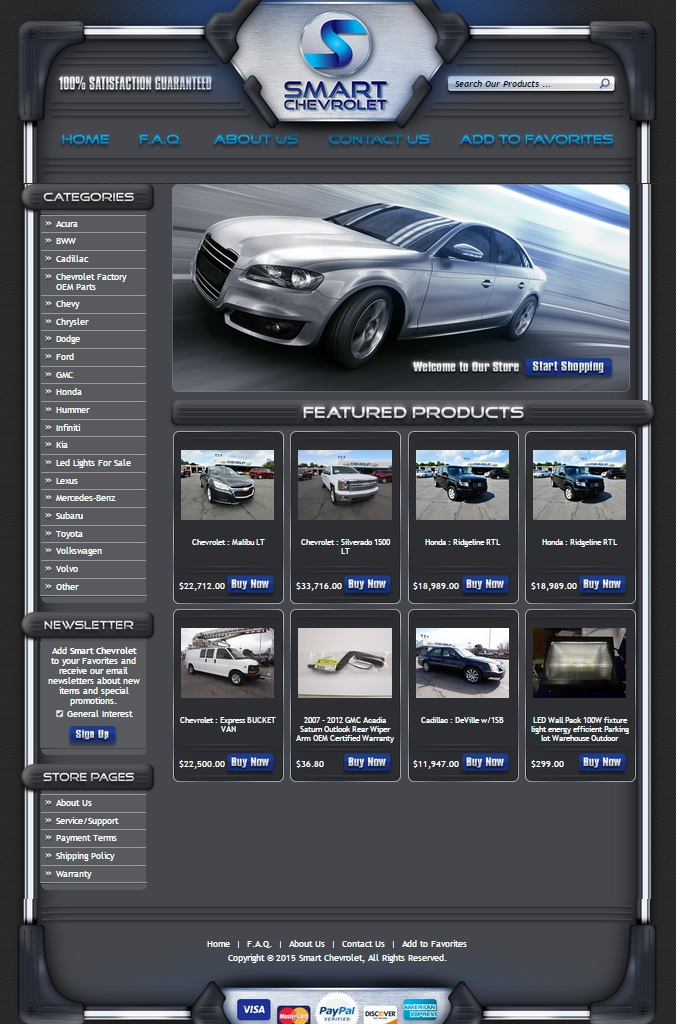676x1024 pixels.
Task: Click the Silverado 1500 LT thumbnail
Action: (x=345, y=485)
